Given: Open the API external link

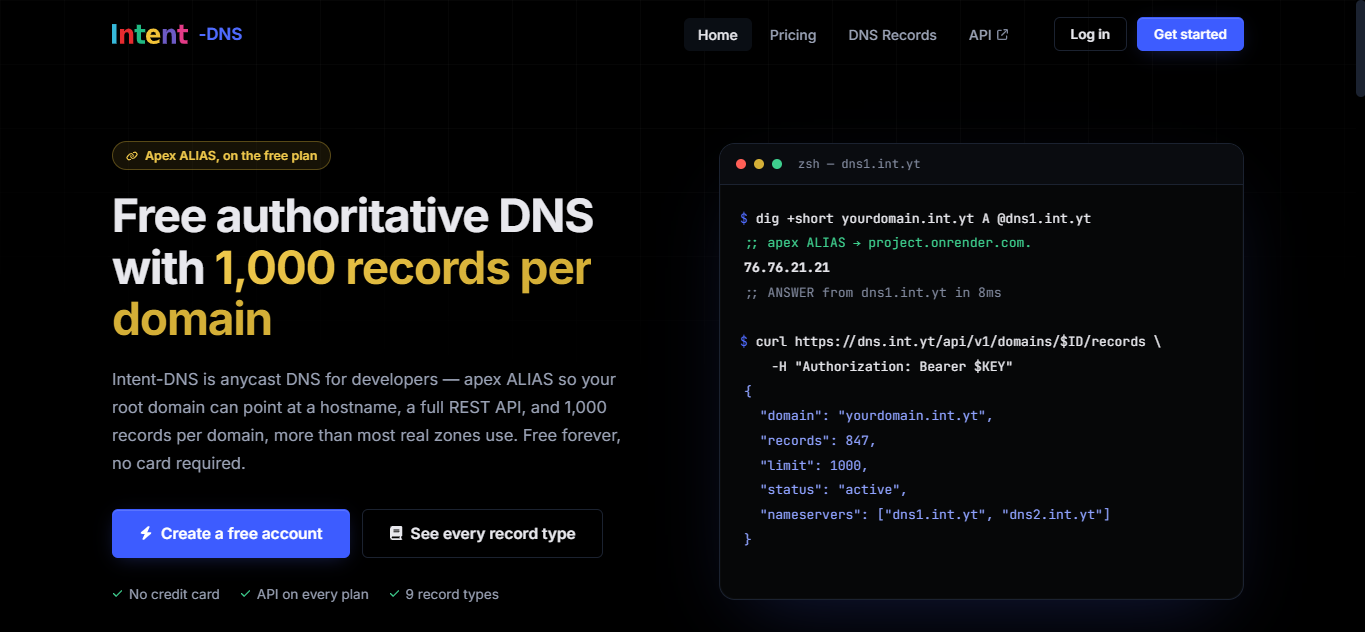Looking at the screenshot, I should (x=988, y=34).
